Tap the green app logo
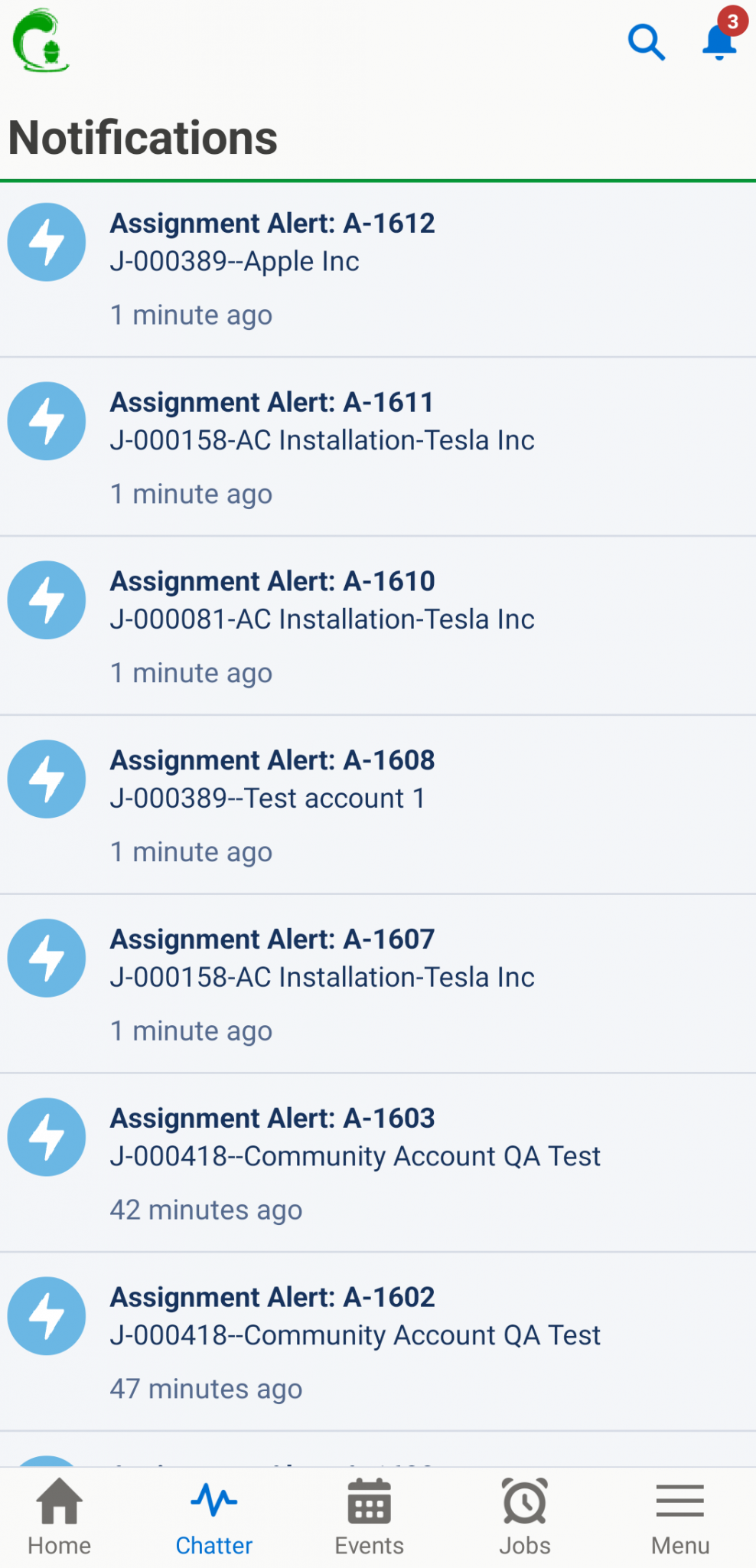 pyautogui.click(x=41, y=41)
